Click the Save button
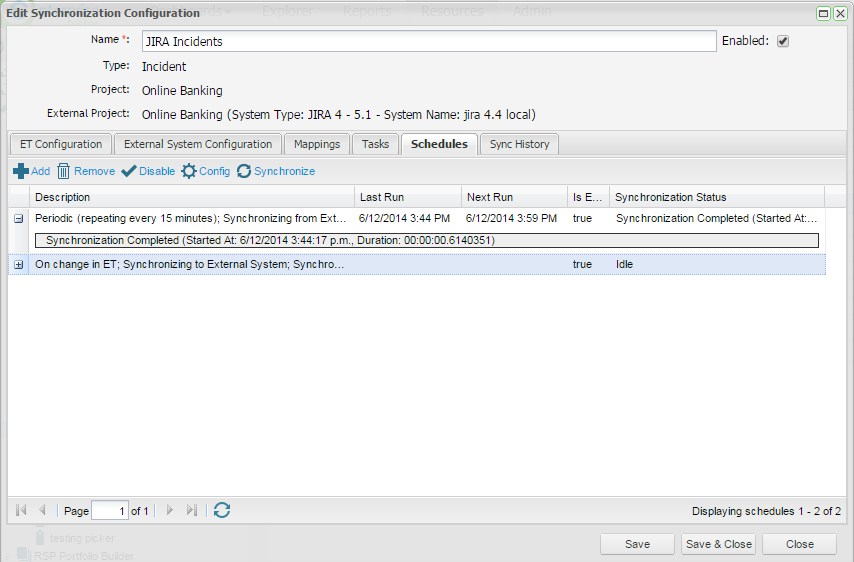 [x=637, y=544]
